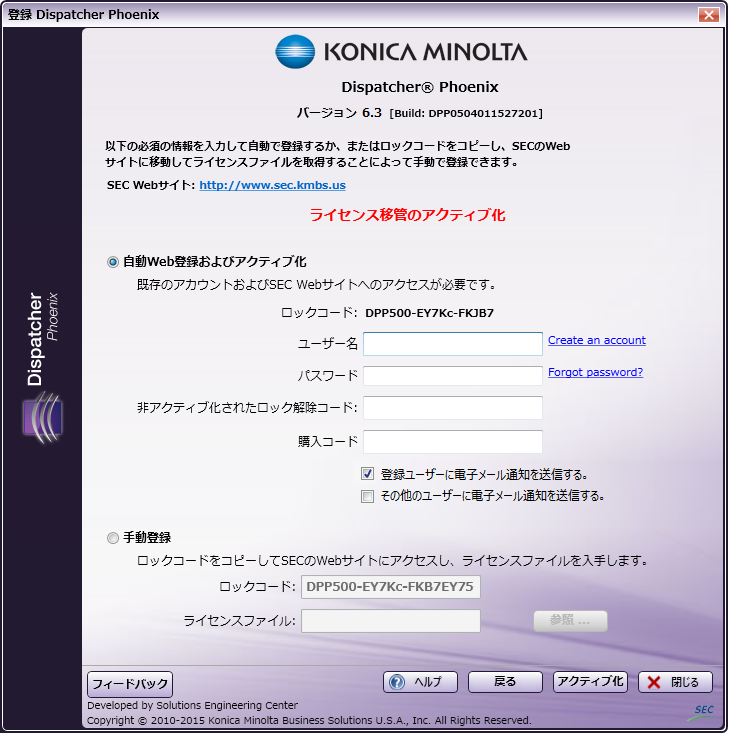Close the dialog via title bar X

709,15
